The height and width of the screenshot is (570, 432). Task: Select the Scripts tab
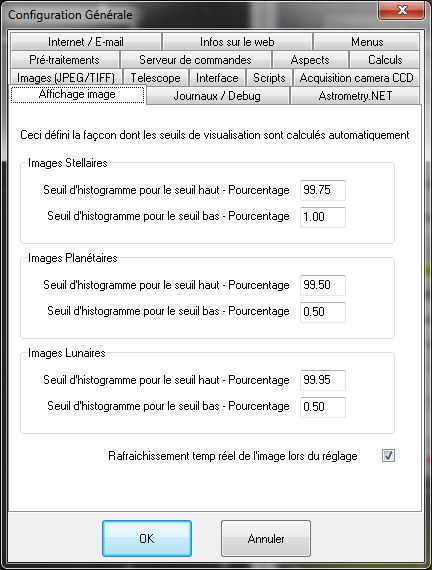(269, 78)
